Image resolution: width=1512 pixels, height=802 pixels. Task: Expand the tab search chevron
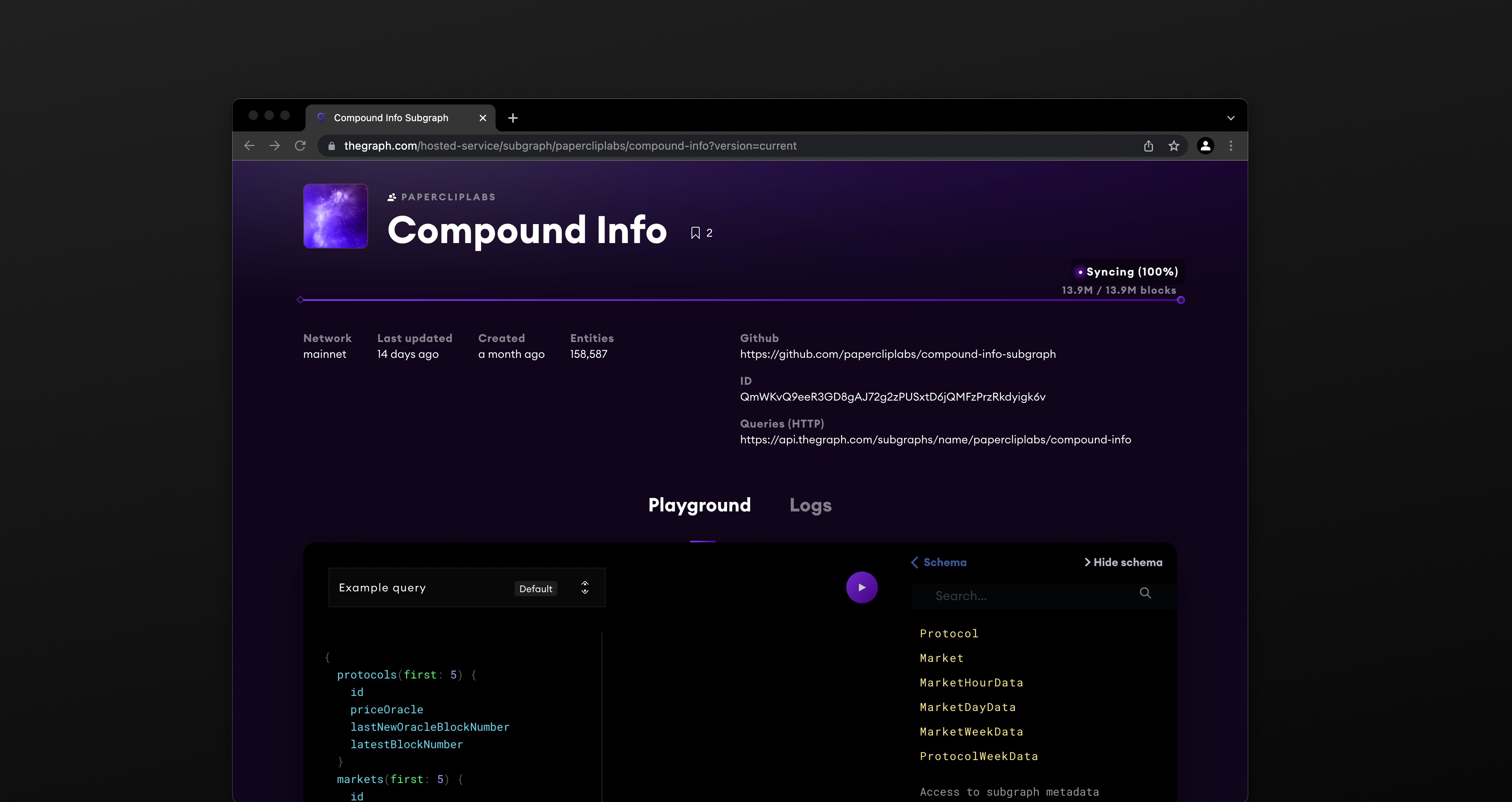1231,118
